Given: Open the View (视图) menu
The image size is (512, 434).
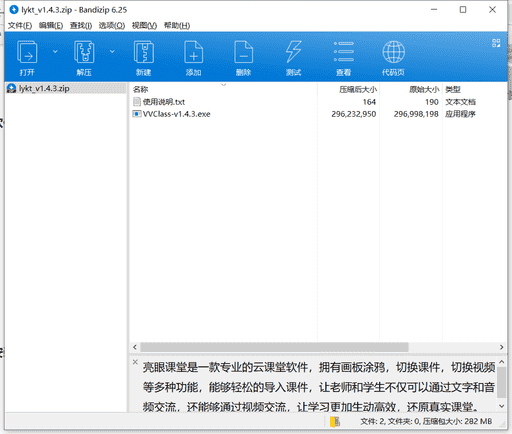Looking at the screenshot, I should (x=144, y=26).
